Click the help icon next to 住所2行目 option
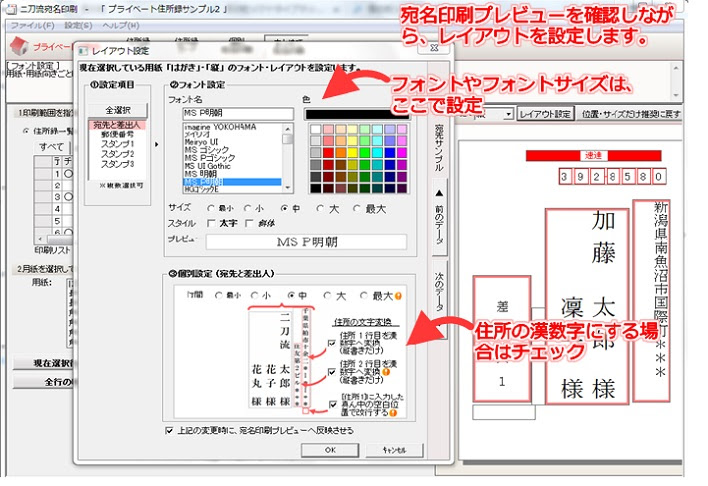The image size is (708, 486). (386, 372)
